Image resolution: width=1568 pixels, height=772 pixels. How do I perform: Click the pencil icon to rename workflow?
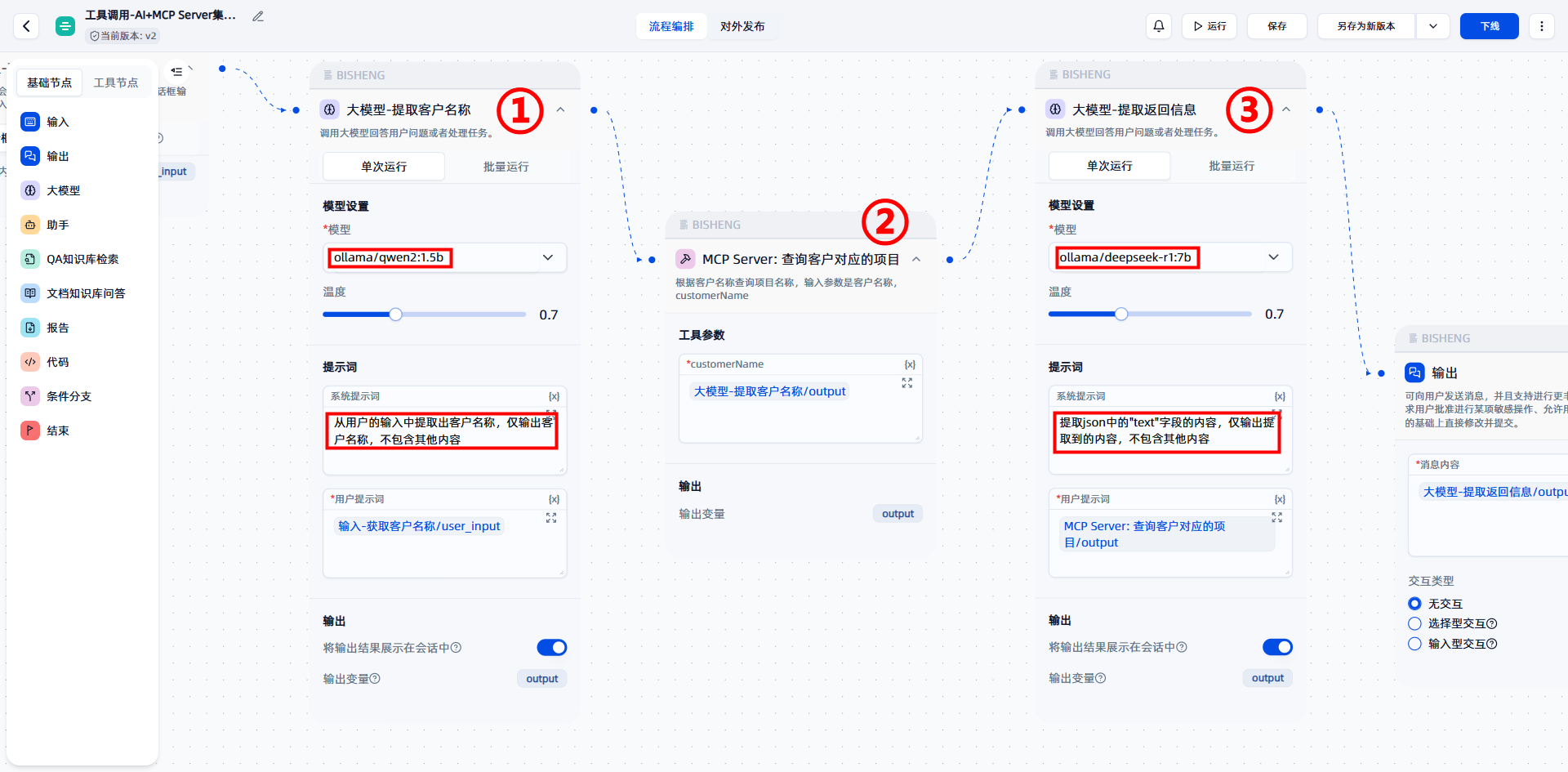(x=258, y=16)
